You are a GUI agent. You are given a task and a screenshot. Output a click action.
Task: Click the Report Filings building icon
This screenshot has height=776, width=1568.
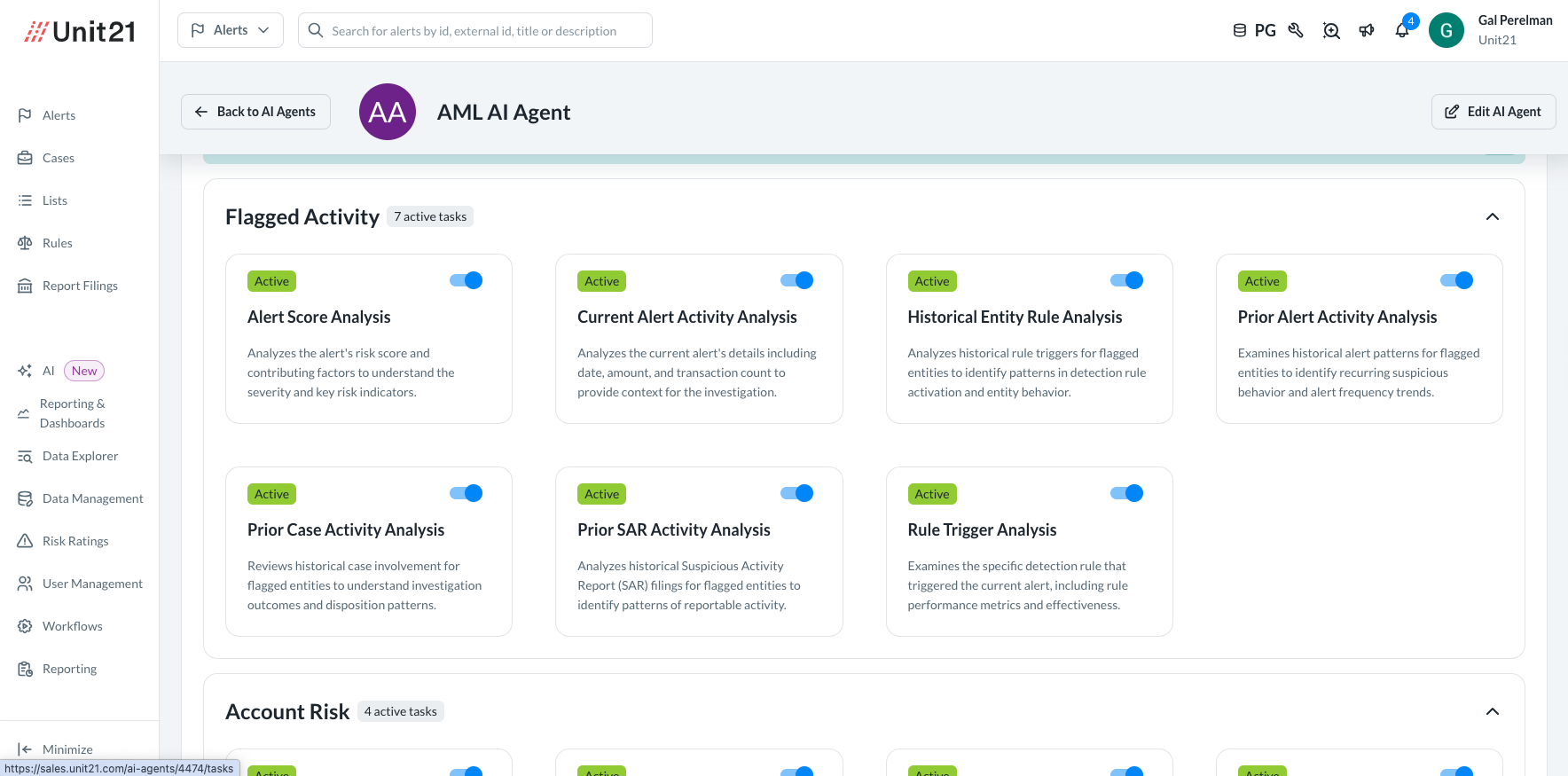(x=25, y=286)
